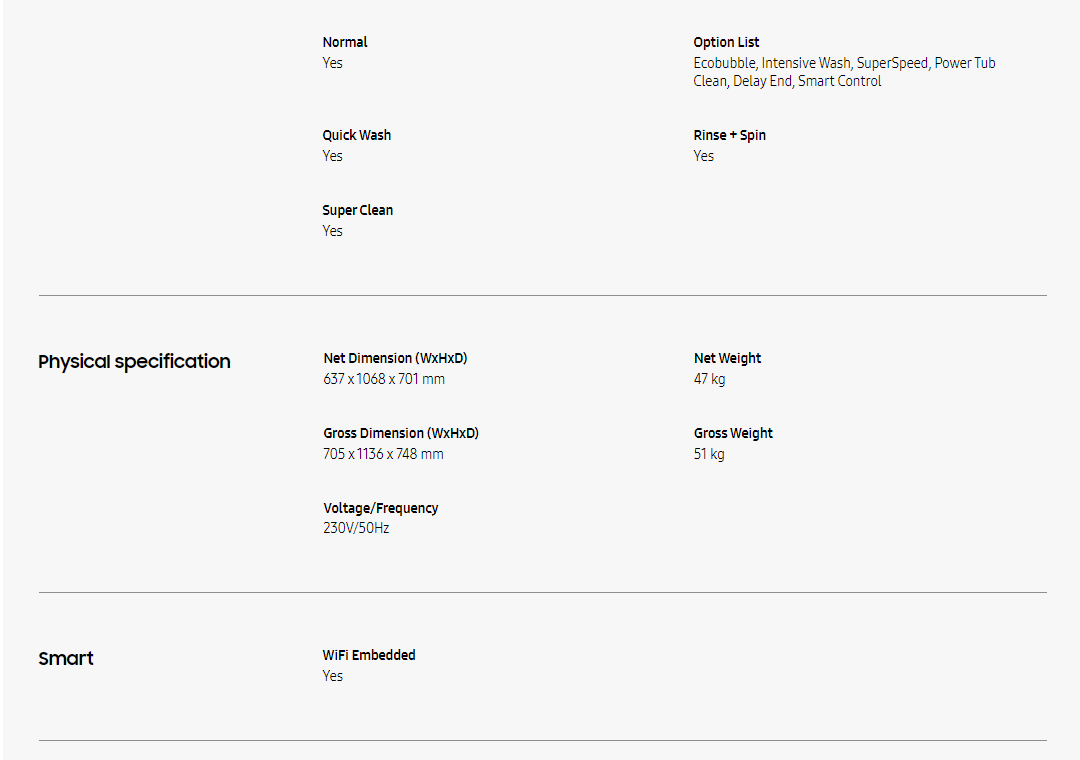Screen dimensions: 1080x760
Task: Click the Gross Dimension (WxHxD) label
Action: (x=401, y=433)
